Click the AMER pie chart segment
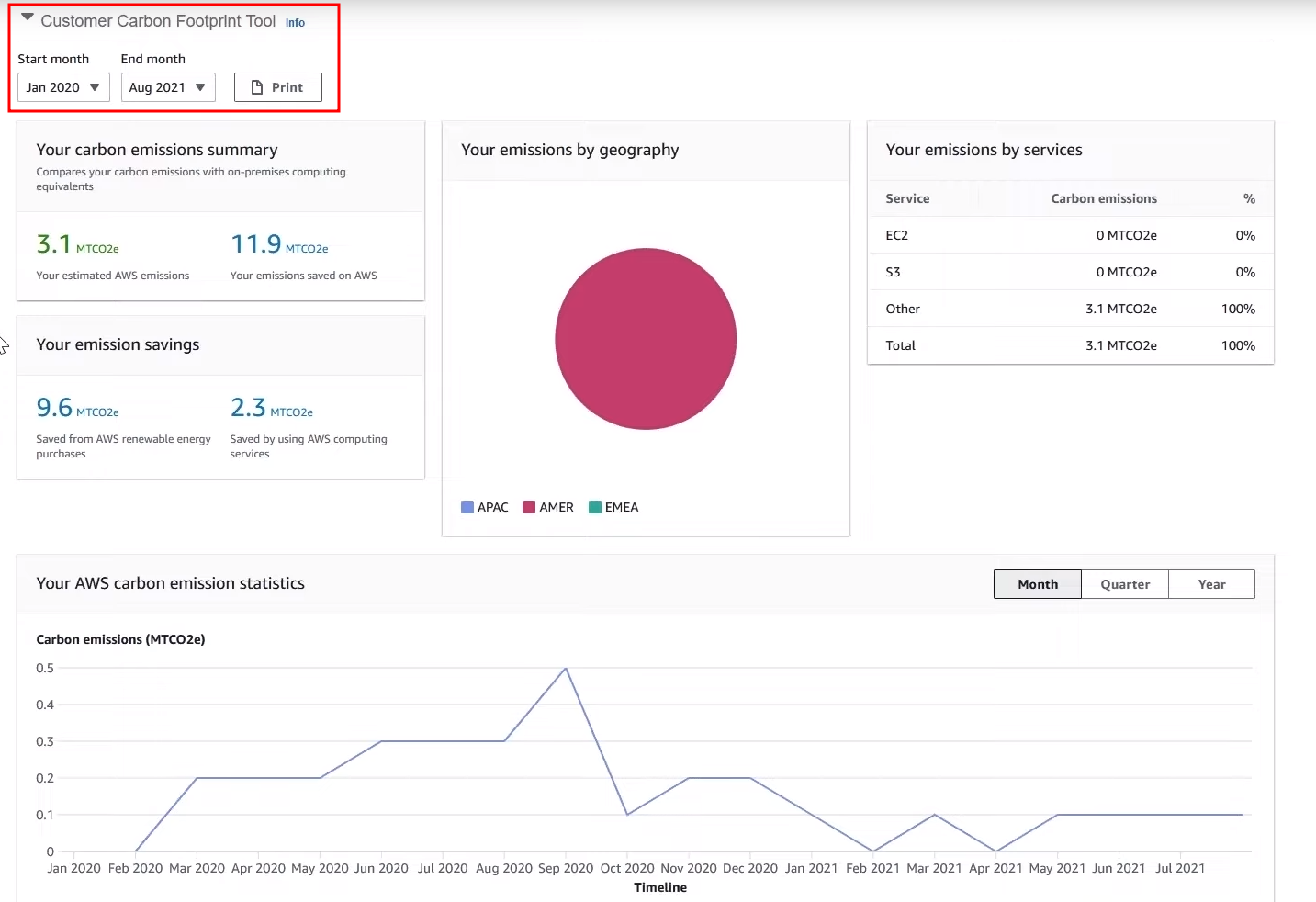The width and height of the screenshot is (1316, 902). 646,339
